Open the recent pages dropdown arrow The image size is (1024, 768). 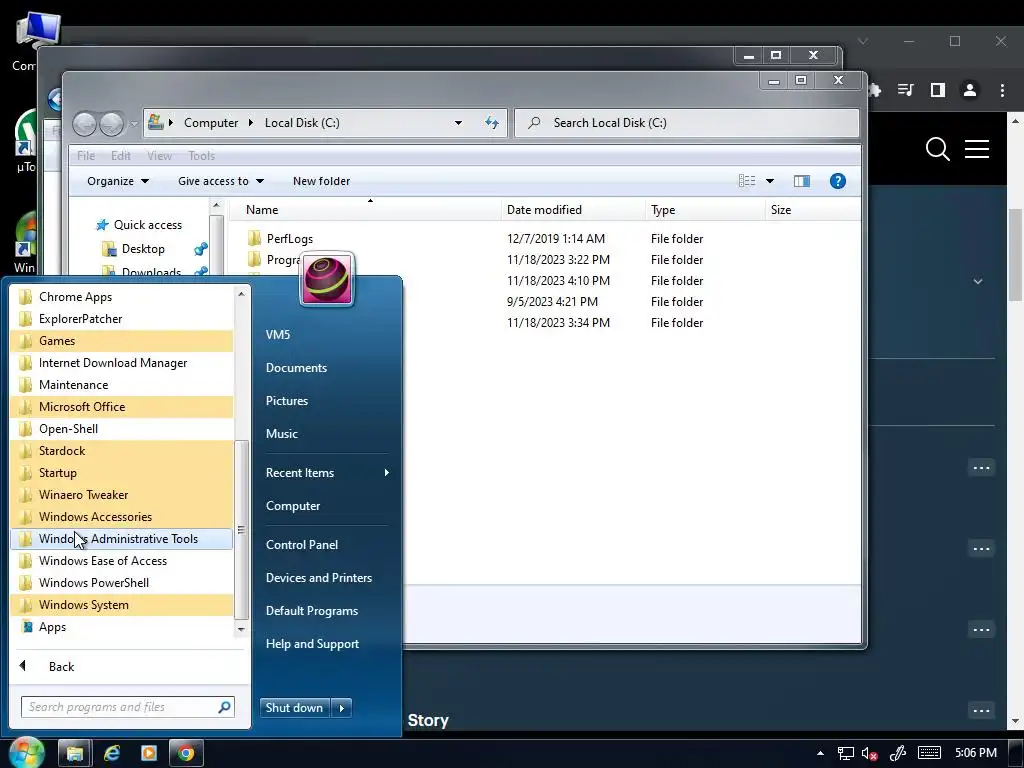tap(134, 123)
